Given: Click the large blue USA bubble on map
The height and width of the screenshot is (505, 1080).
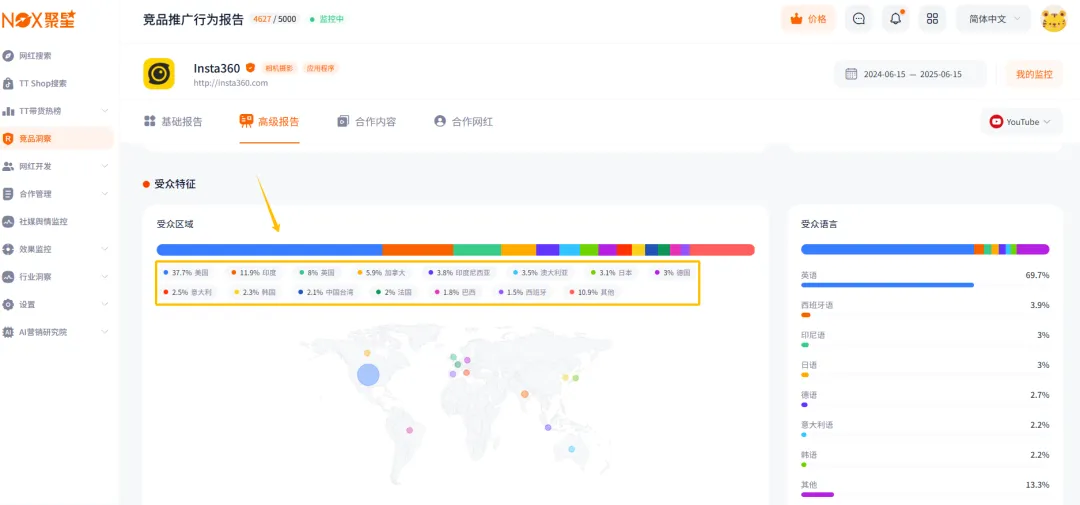Looking at the screenshot, I should pos(368,375).
